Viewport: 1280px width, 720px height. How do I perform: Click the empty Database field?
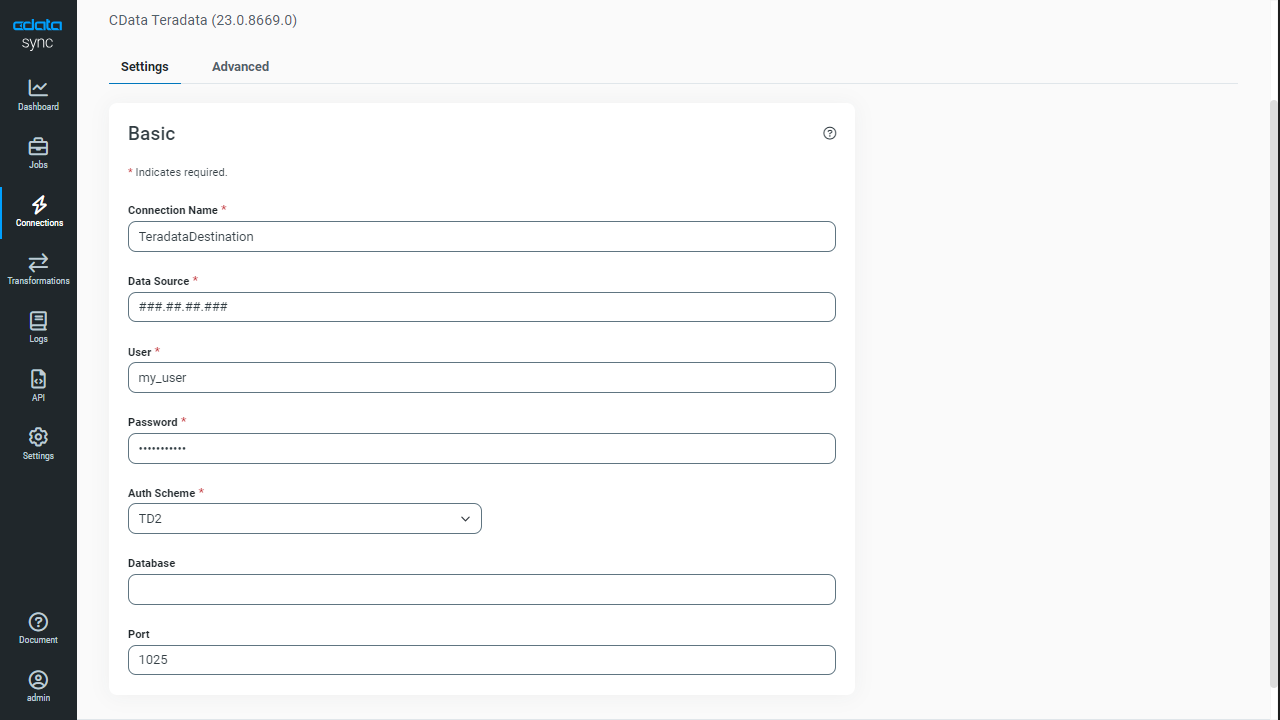click(482, 589)
